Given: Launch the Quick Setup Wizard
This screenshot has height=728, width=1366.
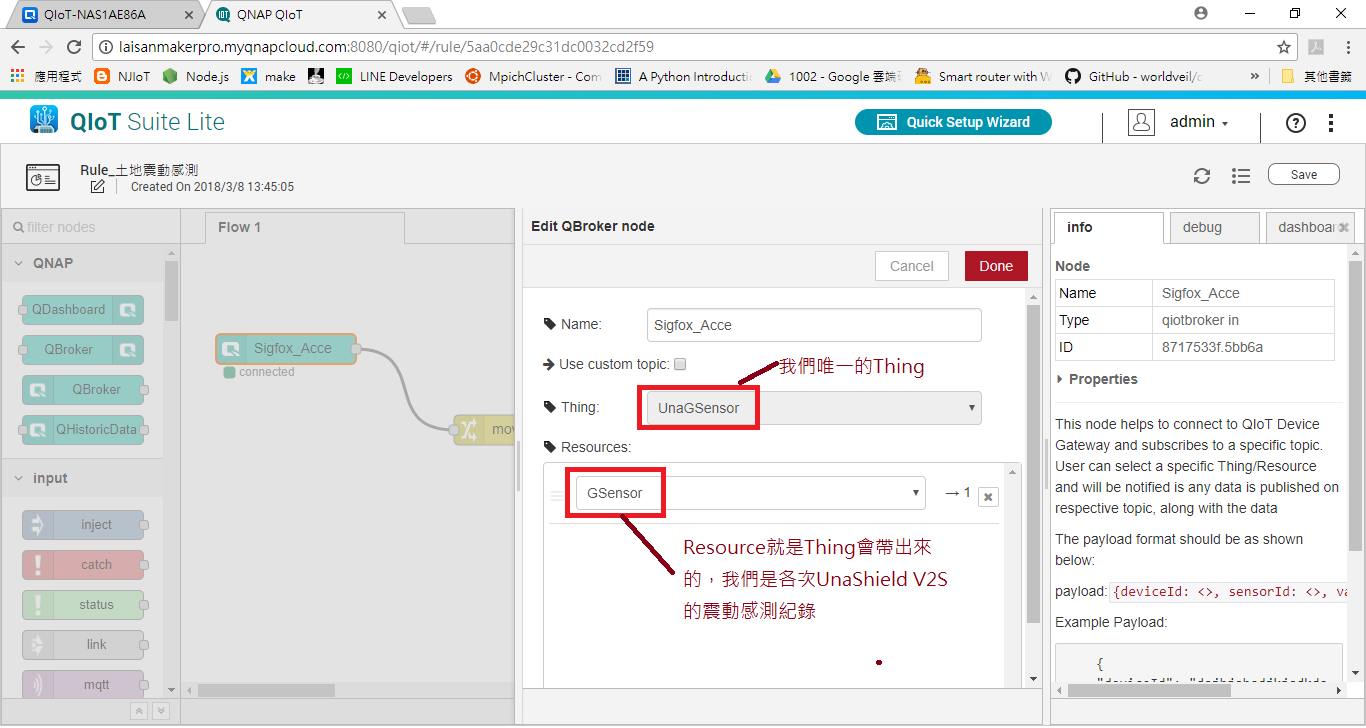Looking at the screenshot, I should (954, 122).
